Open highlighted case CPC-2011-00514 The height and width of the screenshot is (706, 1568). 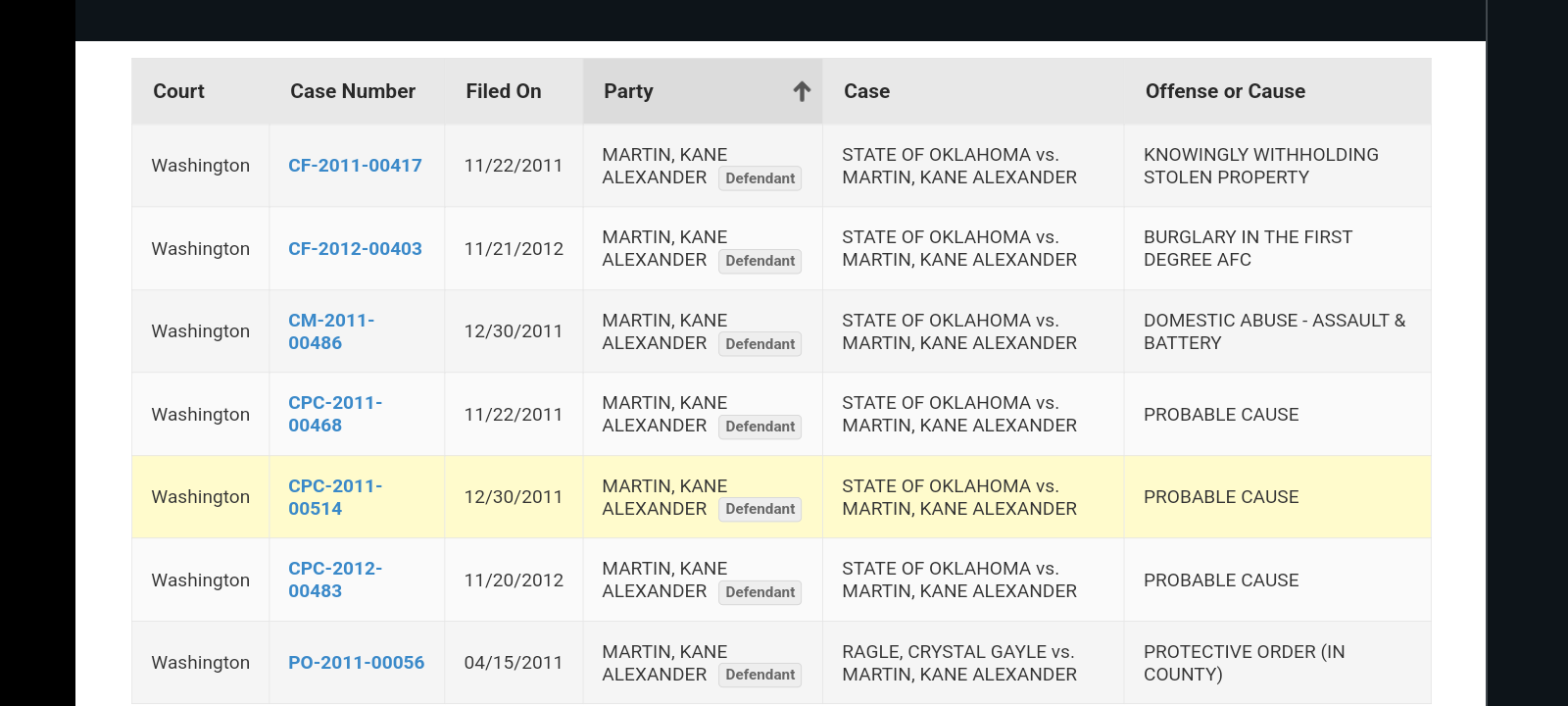click(335, 497)
